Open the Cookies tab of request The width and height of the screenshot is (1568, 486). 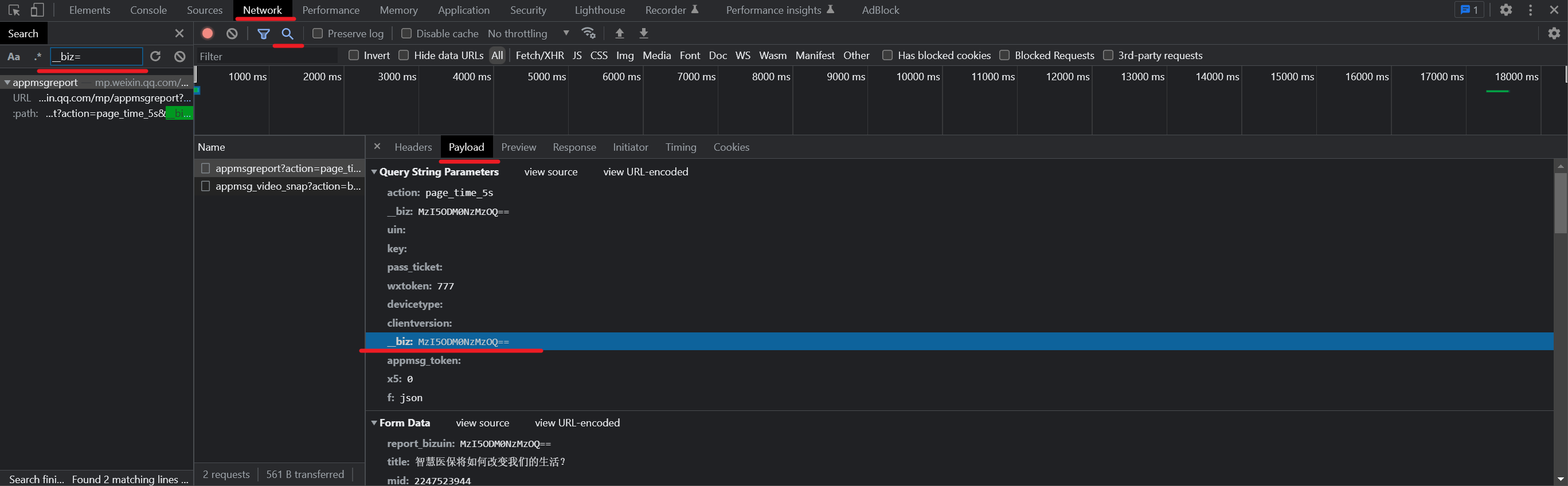click(731, 147)
